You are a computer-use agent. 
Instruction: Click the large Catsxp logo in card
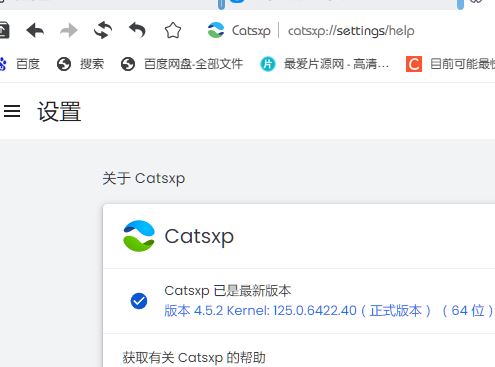tap(139, 236)
